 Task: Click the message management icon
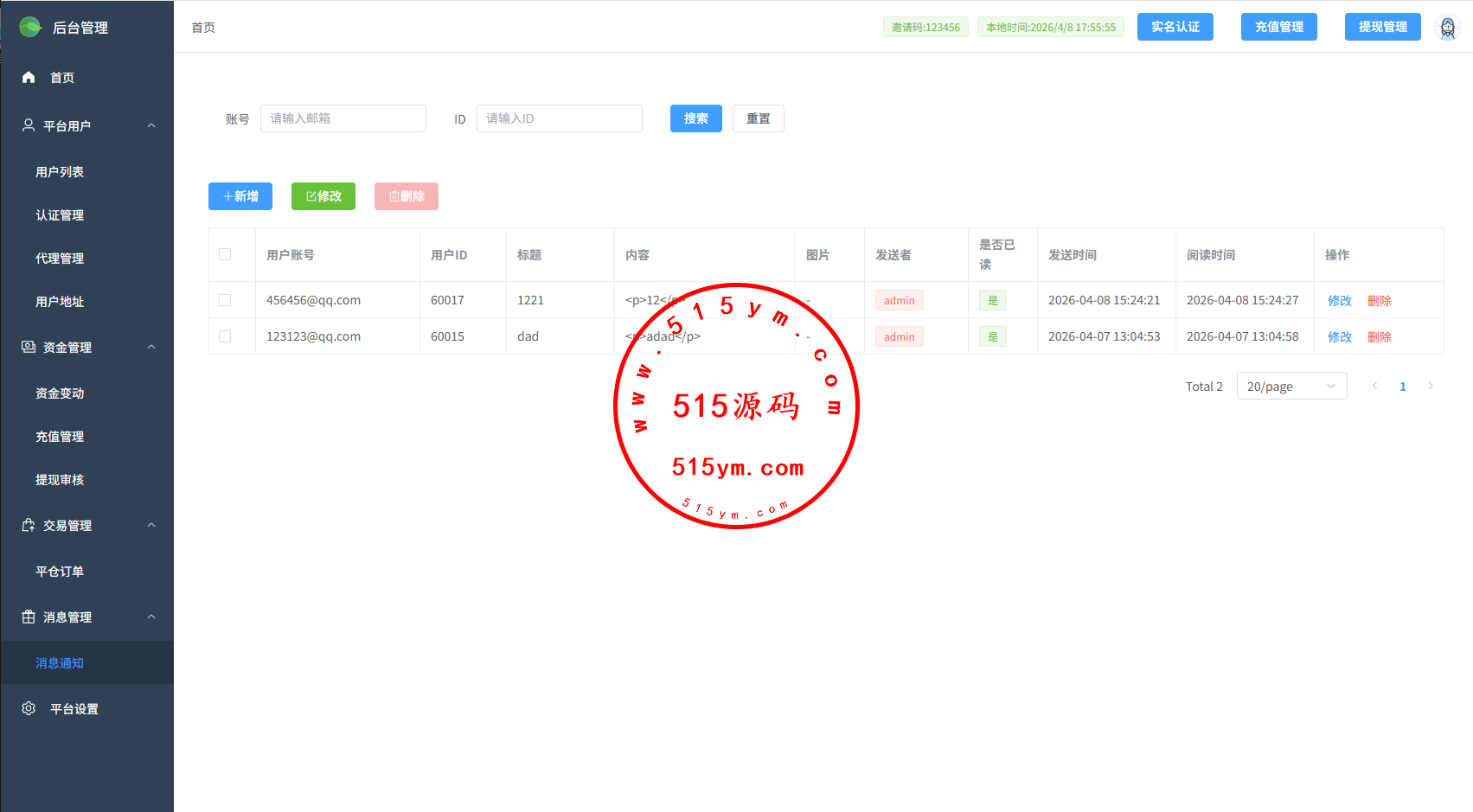[29, 617]
